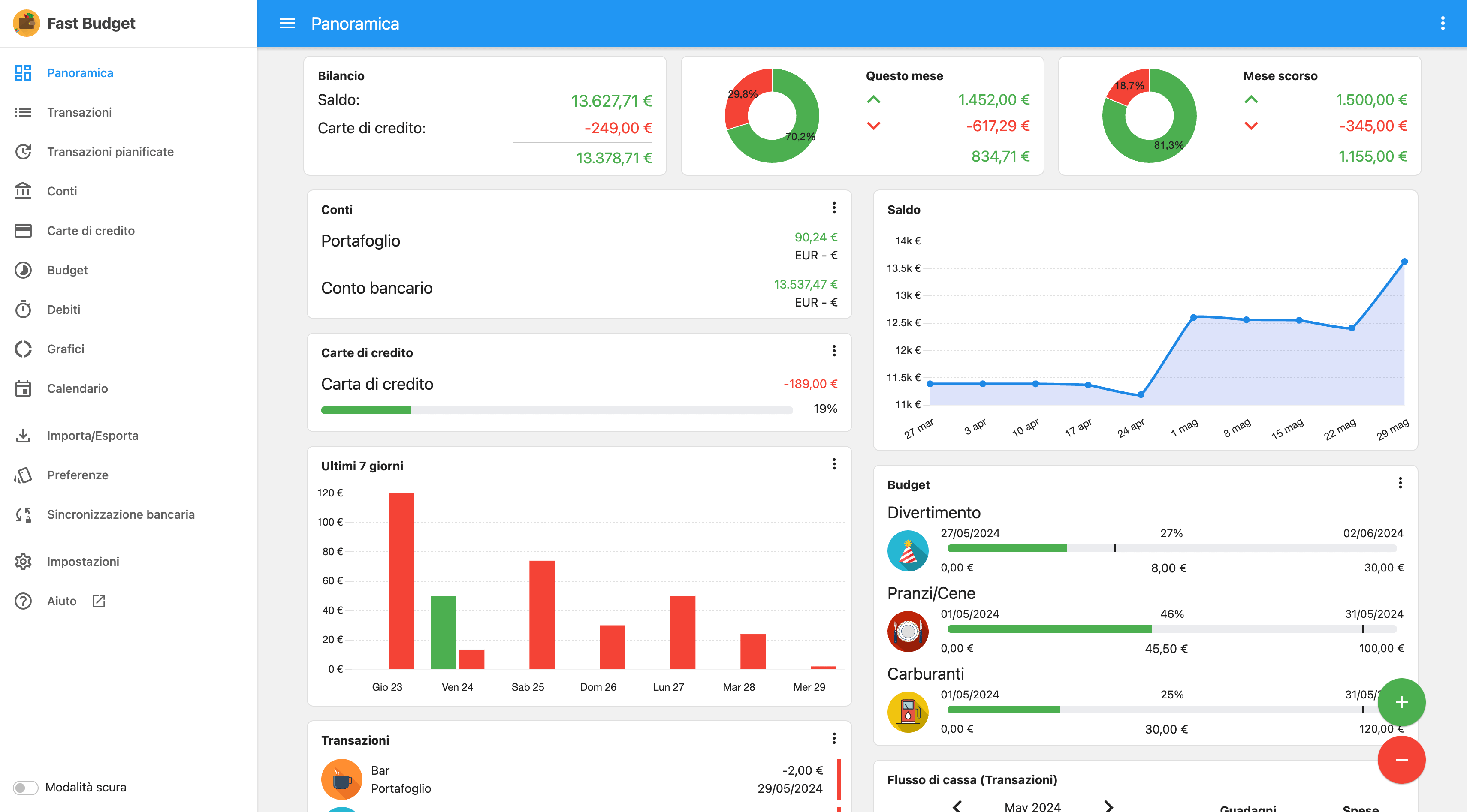Image resolution: width=1467 pixels, height=812 pixels.
Task: Click the Carburanti fuel pump icon
Action: [908, 711]
